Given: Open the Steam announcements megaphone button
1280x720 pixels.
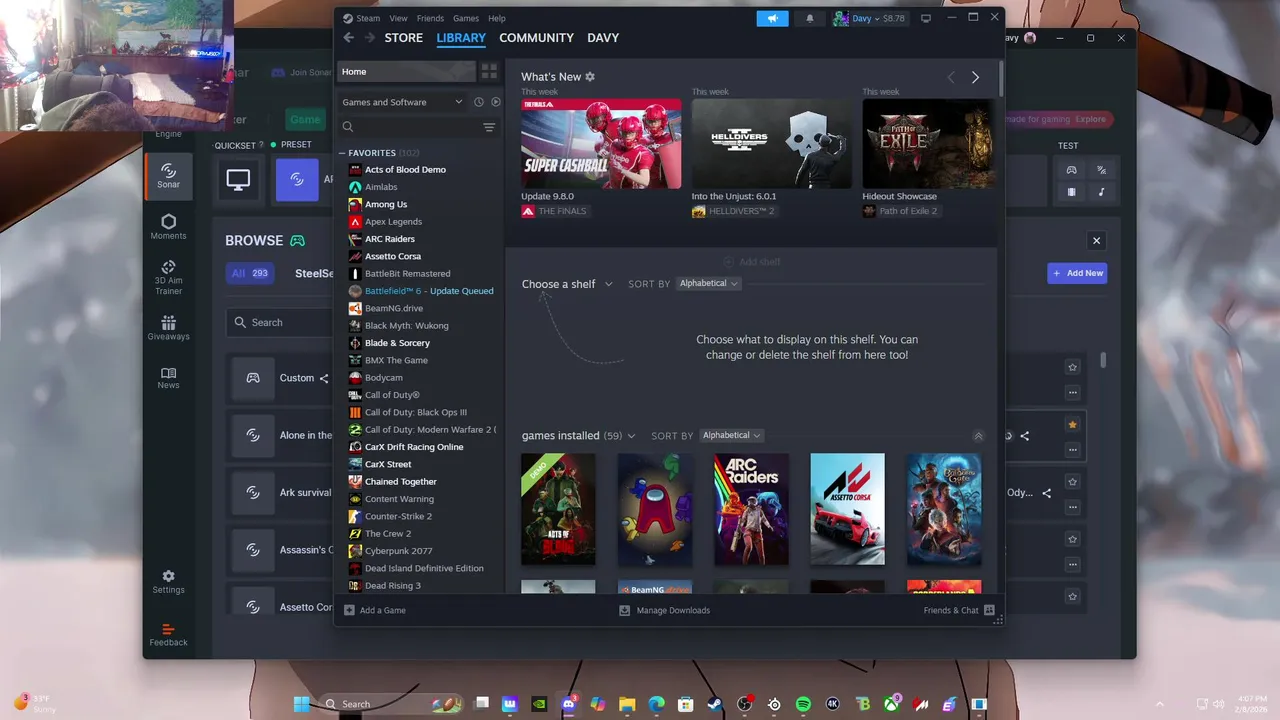Looking at the screenshot, I should (x=772, y=18).
